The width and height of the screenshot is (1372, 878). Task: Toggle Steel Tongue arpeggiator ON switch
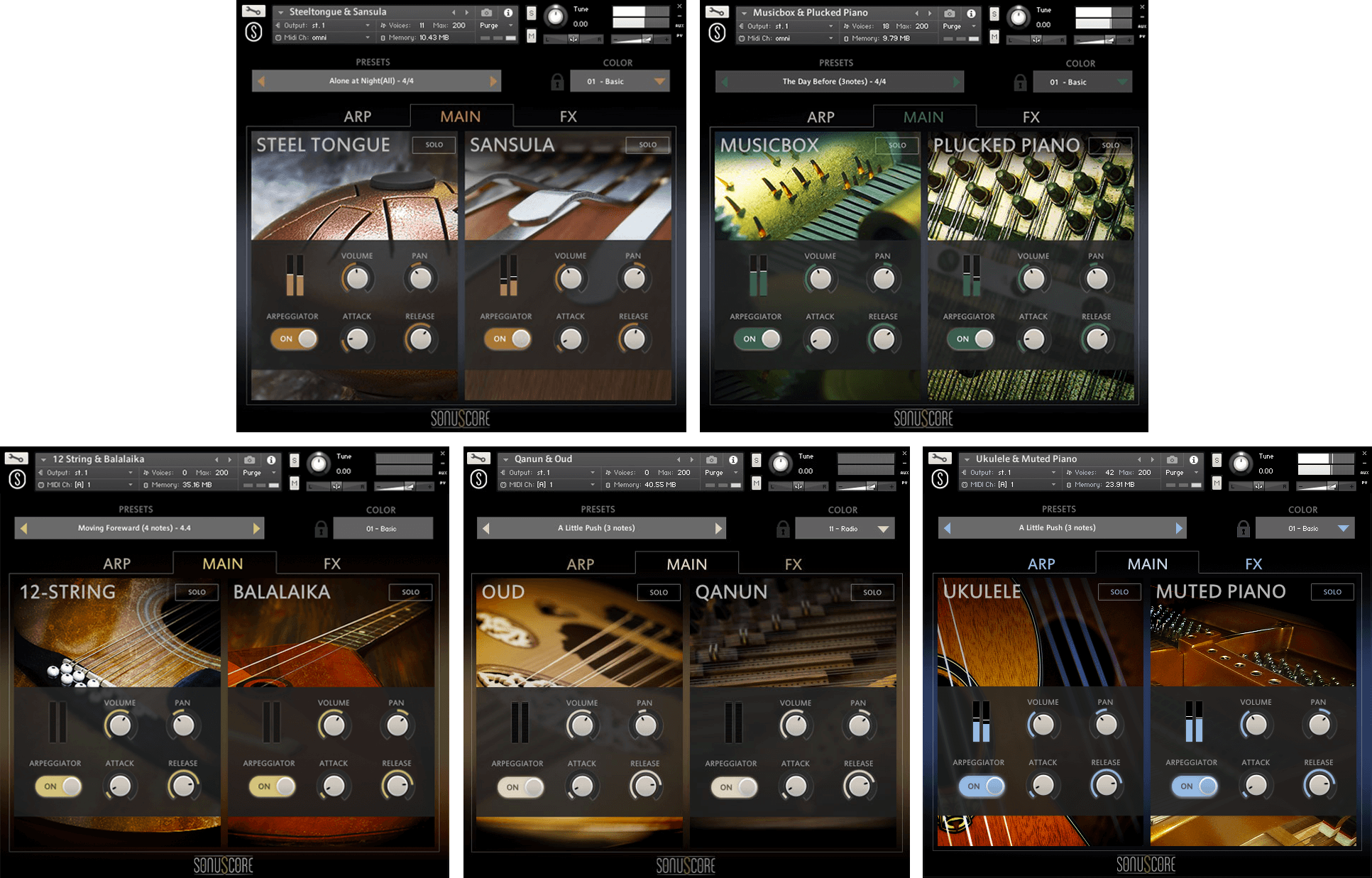pos(294,339)
